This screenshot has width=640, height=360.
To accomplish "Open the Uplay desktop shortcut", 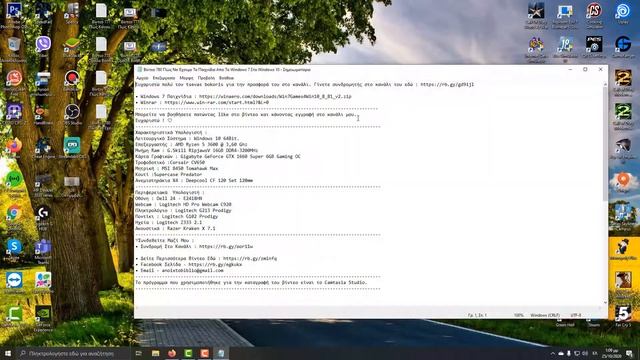I will (x=623, y=11).
